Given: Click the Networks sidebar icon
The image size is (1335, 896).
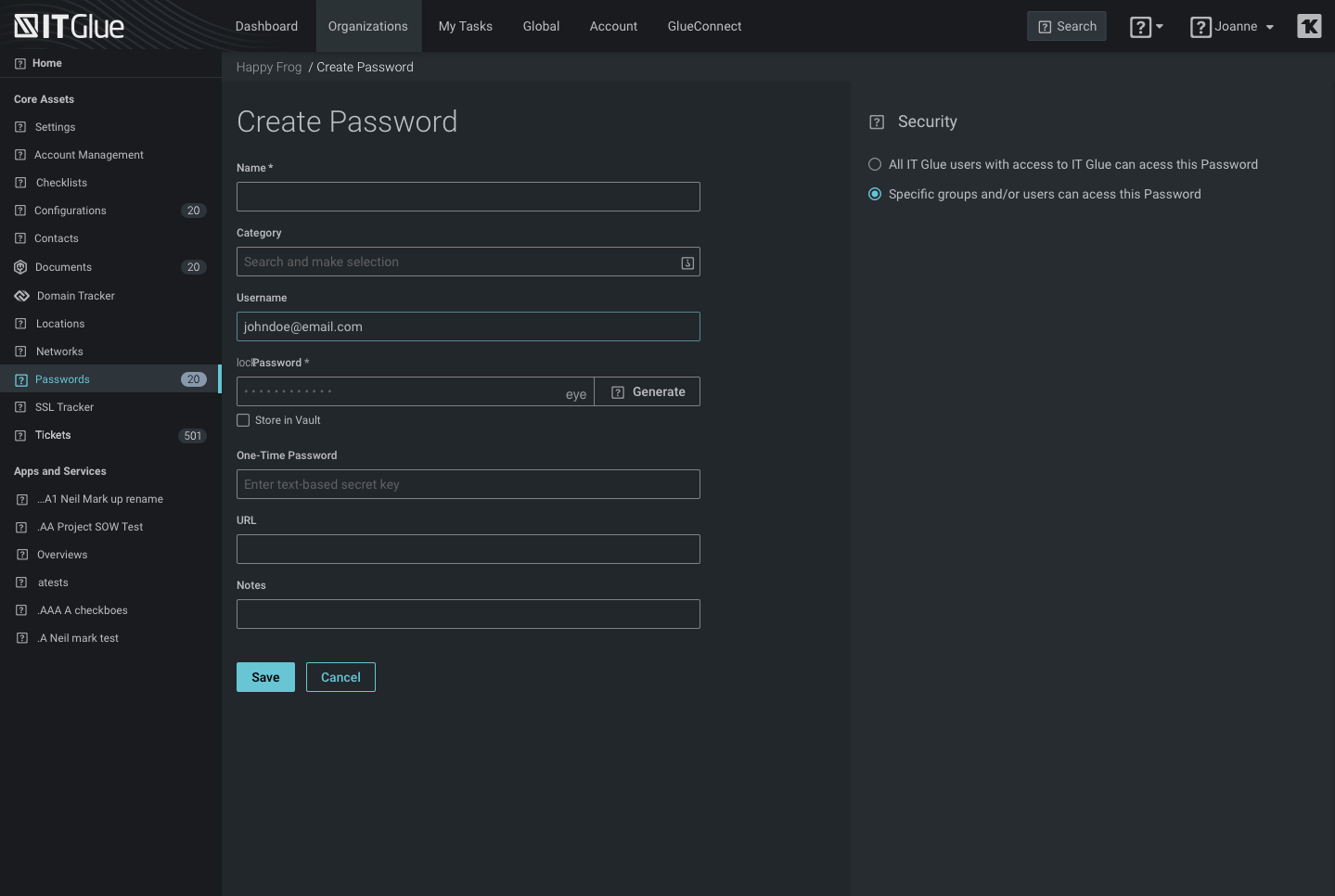Looking at the screenshot, I should click(x=20, y=352).
